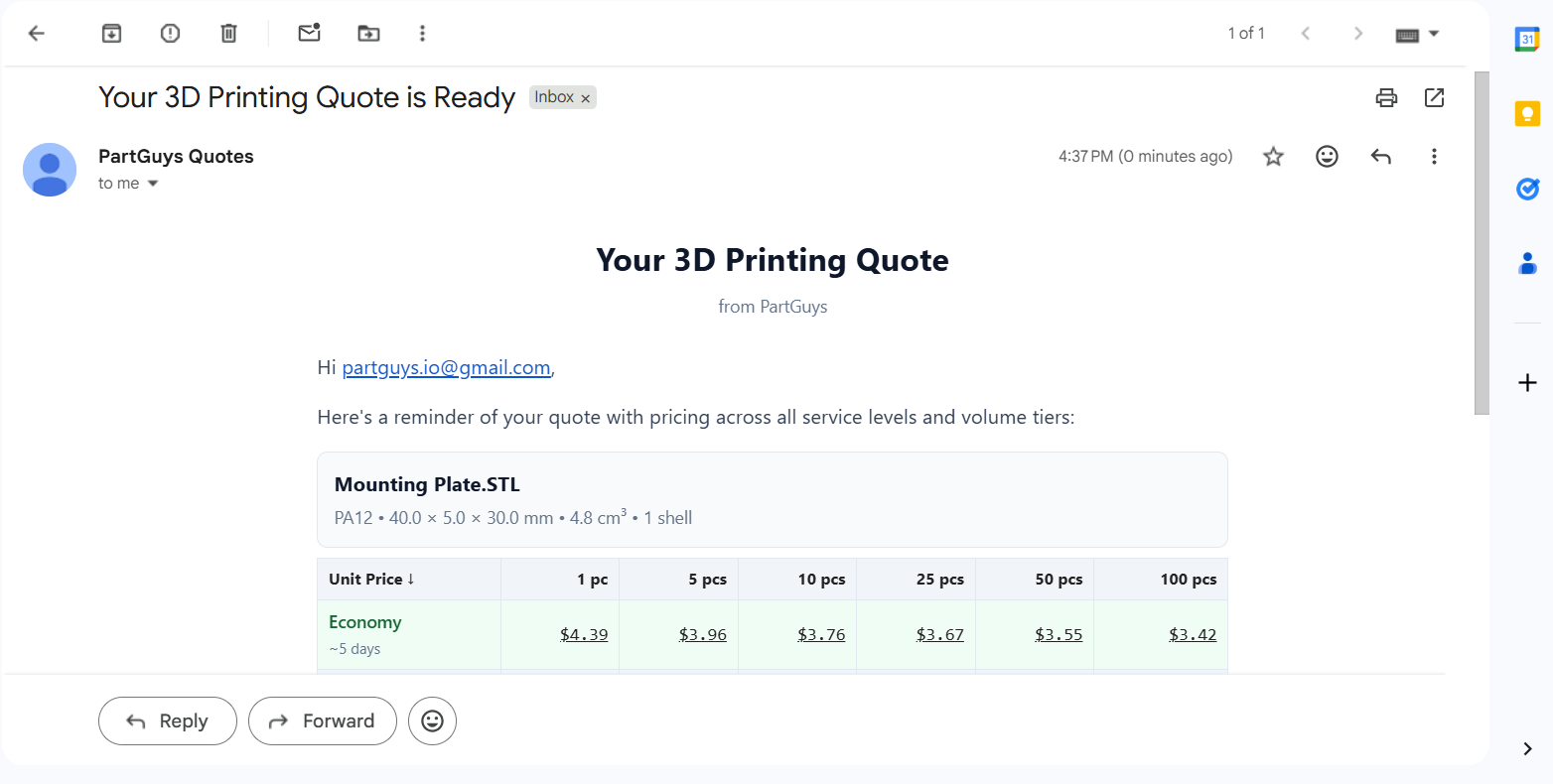Click the PartGuys Quotes sender name
Viewport: 1553px width, 784px height.
coord(176,157)
